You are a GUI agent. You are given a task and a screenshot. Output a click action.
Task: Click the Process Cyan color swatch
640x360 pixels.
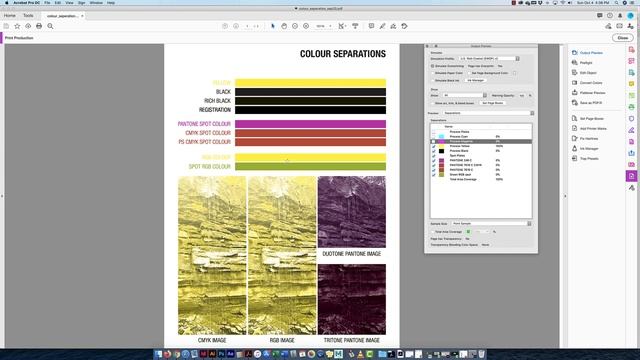click(x=442, y=137)
